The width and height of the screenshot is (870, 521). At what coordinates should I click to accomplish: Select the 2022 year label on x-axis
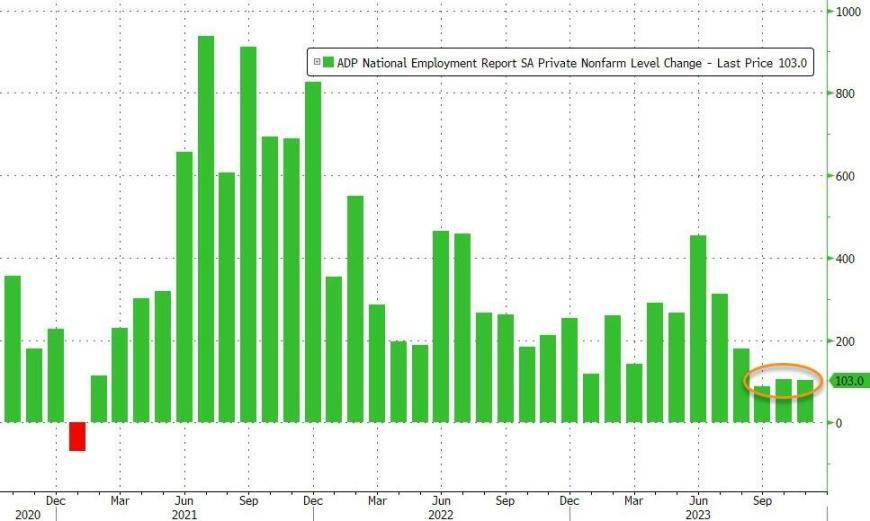click(441, 513)
